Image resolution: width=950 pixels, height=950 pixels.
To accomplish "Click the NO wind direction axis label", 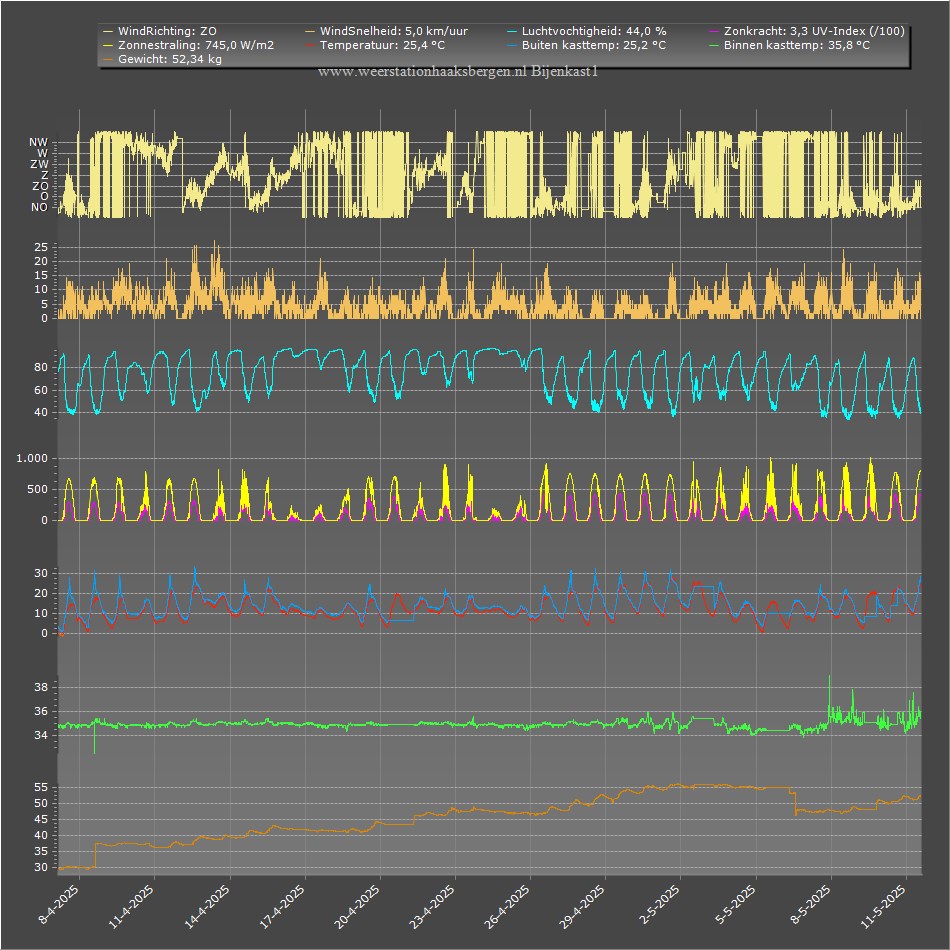I will coord(39,207).
